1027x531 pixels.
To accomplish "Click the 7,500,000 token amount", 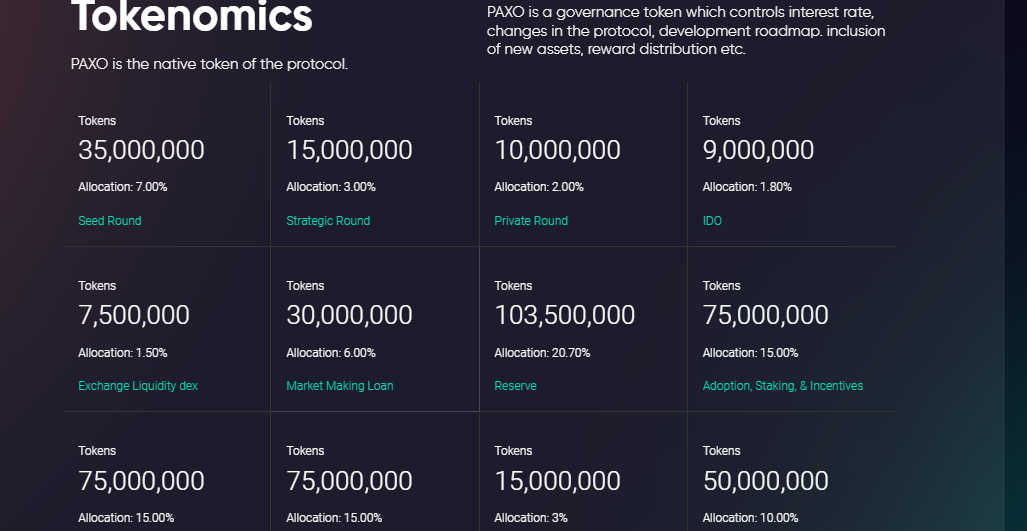I will pyautogui.click(x=134, y=315).
